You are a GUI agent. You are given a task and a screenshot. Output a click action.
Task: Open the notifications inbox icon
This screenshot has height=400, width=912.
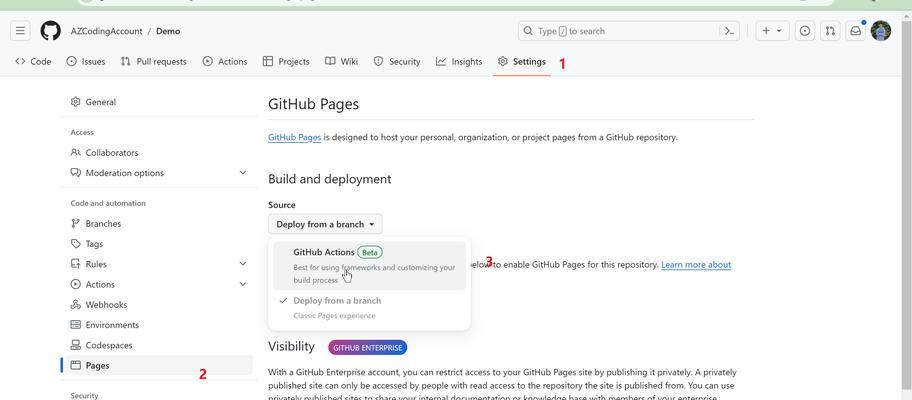tap(856, 31)
